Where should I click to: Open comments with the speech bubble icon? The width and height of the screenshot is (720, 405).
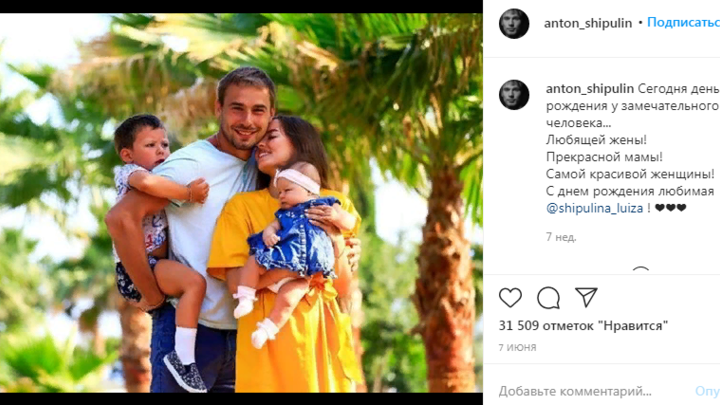548,298
